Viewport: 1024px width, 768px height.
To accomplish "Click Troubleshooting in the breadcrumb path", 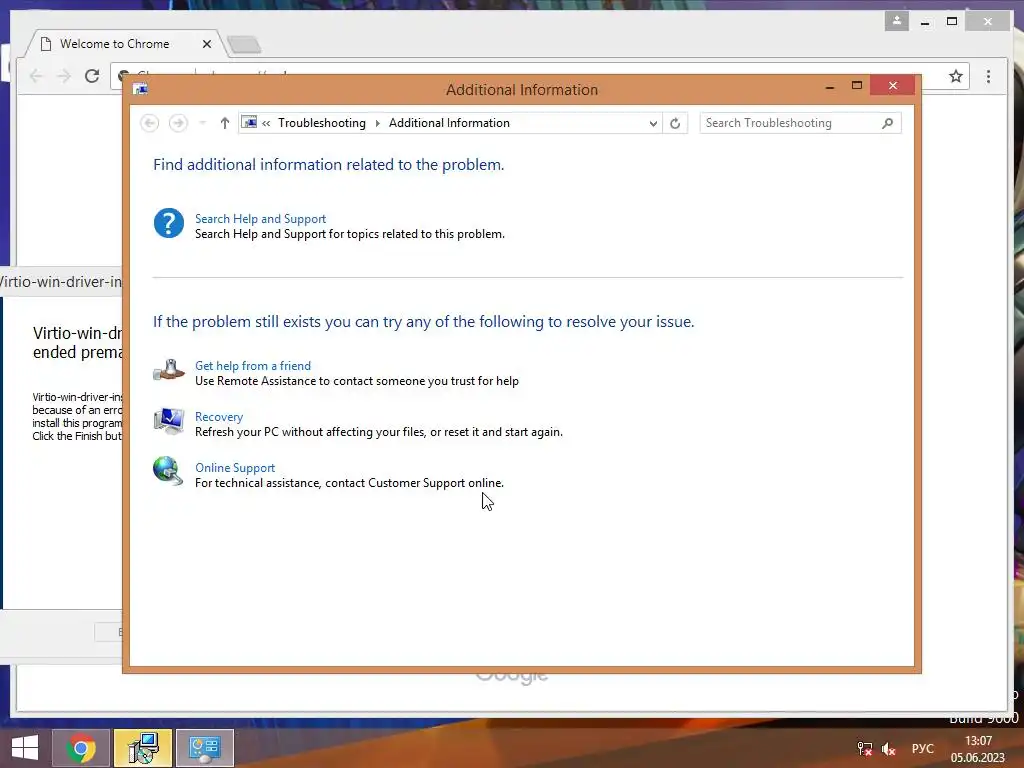I will (322, 123).
